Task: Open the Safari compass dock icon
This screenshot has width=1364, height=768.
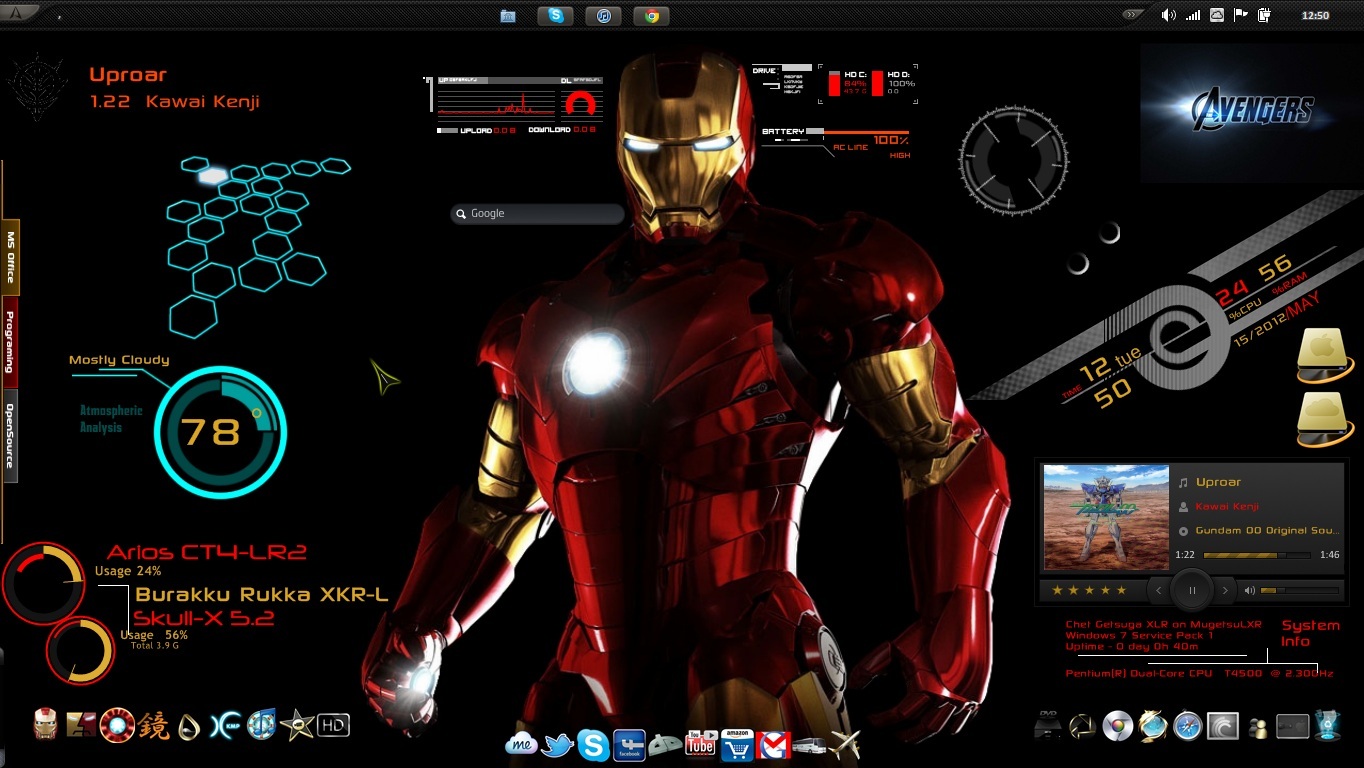Action: pos(1187,726)
